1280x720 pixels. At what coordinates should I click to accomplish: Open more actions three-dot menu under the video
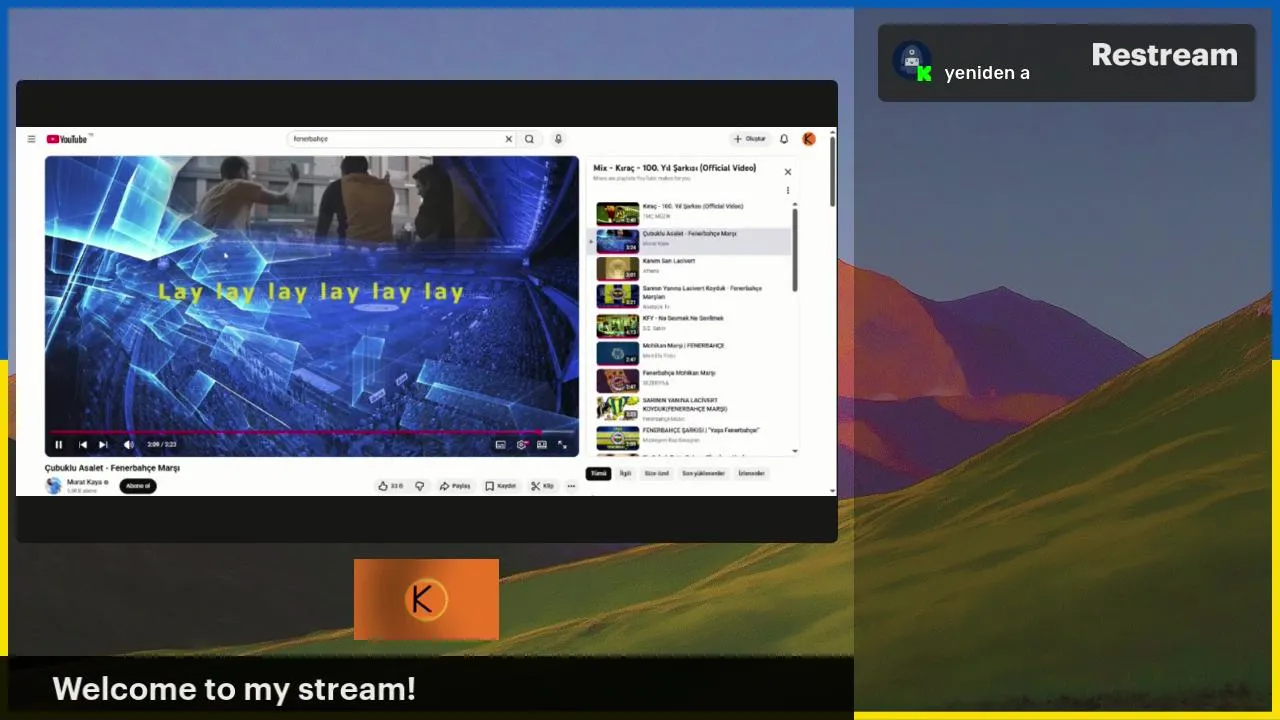(x=571, y=486)
